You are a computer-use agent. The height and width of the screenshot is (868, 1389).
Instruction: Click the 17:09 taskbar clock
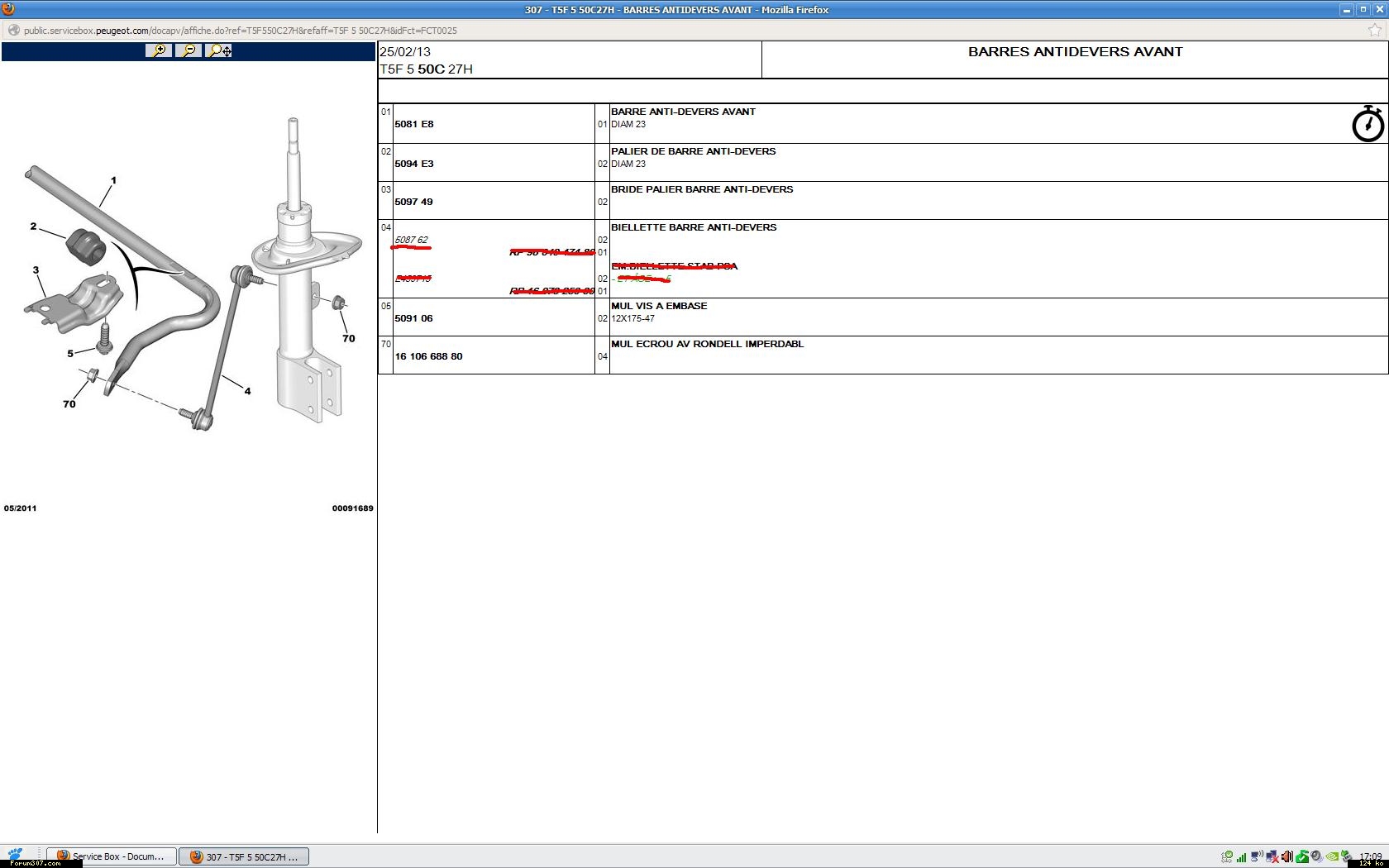[1371, 856]
